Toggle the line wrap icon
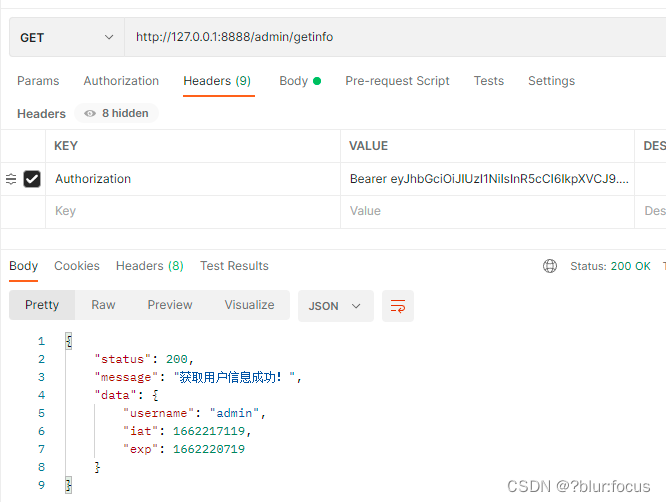The width and height of the screenshot is (666, 502). 398,306
